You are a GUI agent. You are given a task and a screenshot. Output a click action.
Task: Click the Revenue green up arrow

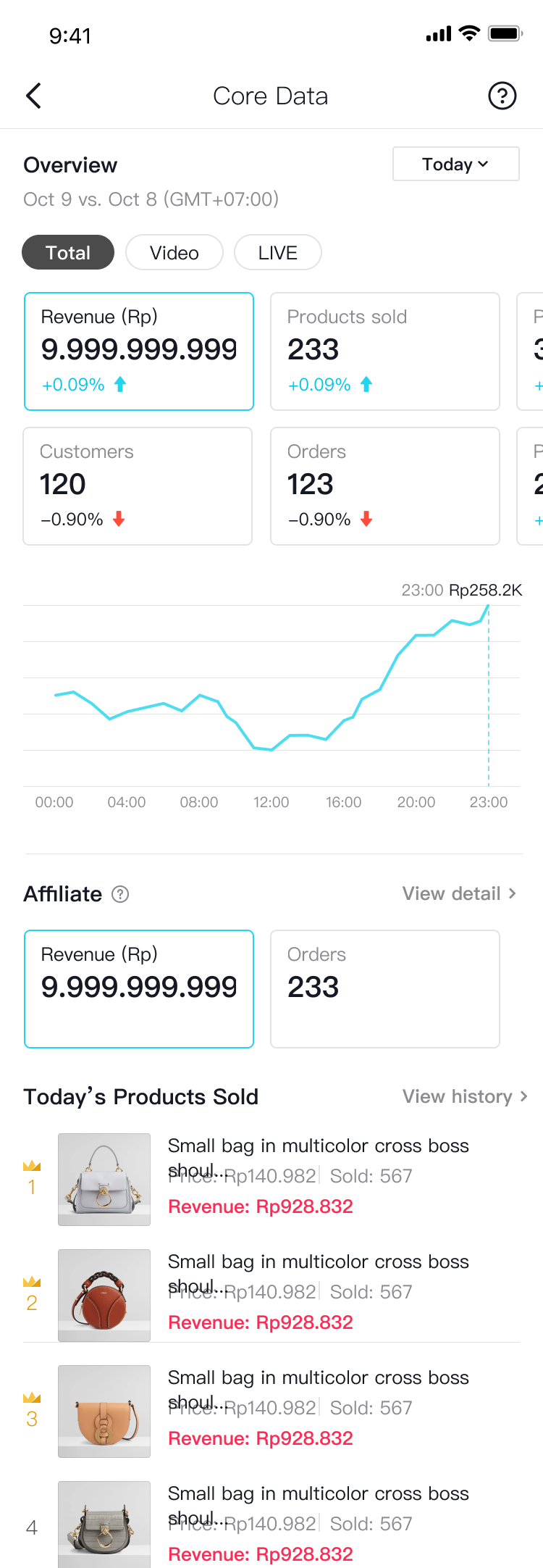(120, 384)
